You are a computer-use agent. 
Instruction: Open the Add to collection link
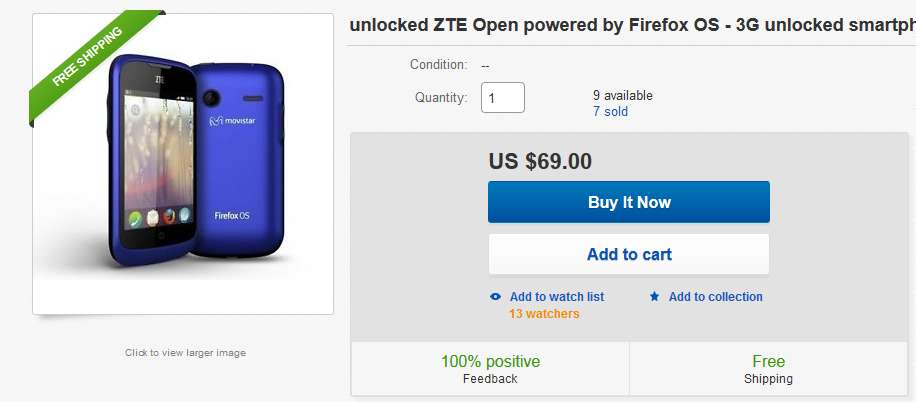tap(715, 297)
